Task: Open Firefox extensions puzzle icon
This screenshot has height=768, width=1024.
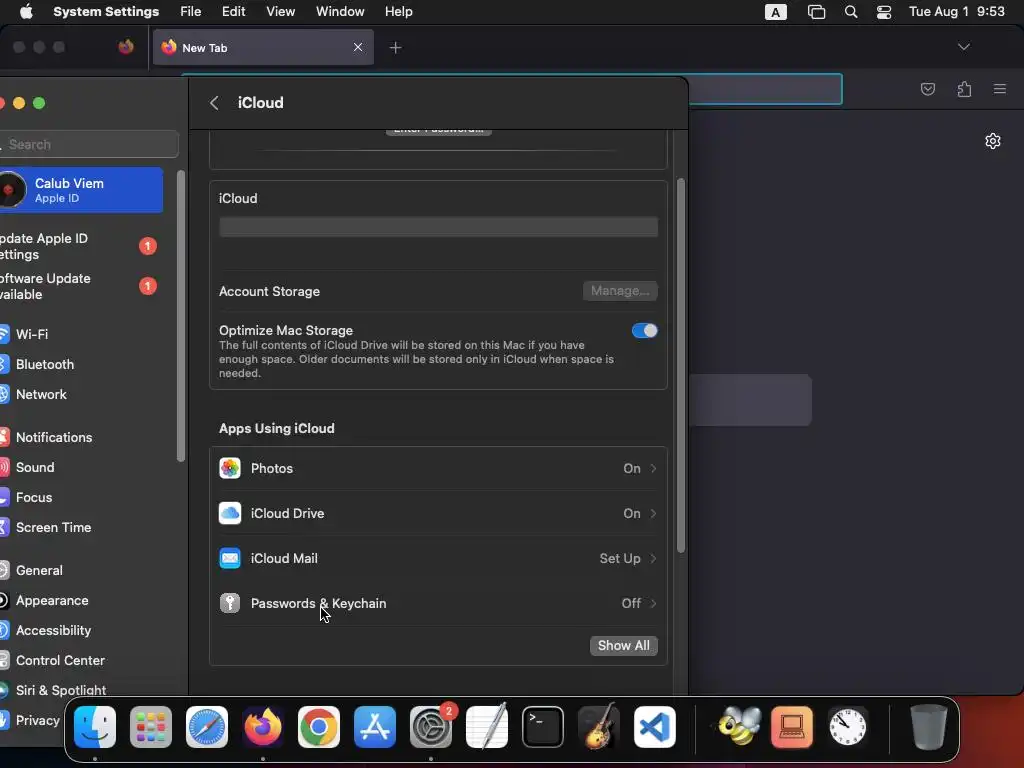Action: pyautogui.click(x=964, y=89)
